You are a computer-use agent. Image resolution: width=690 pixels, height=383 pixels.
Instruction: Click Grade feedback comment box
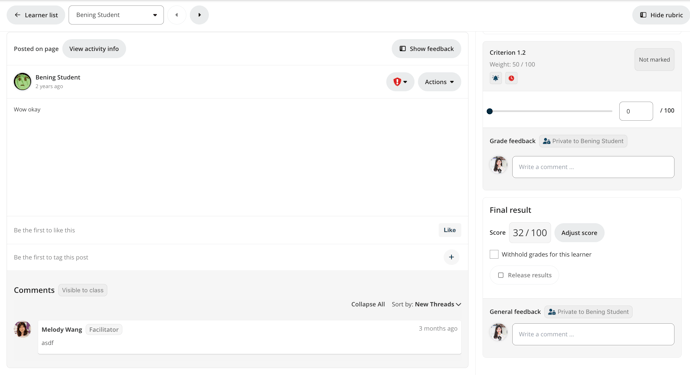[593, 167]
